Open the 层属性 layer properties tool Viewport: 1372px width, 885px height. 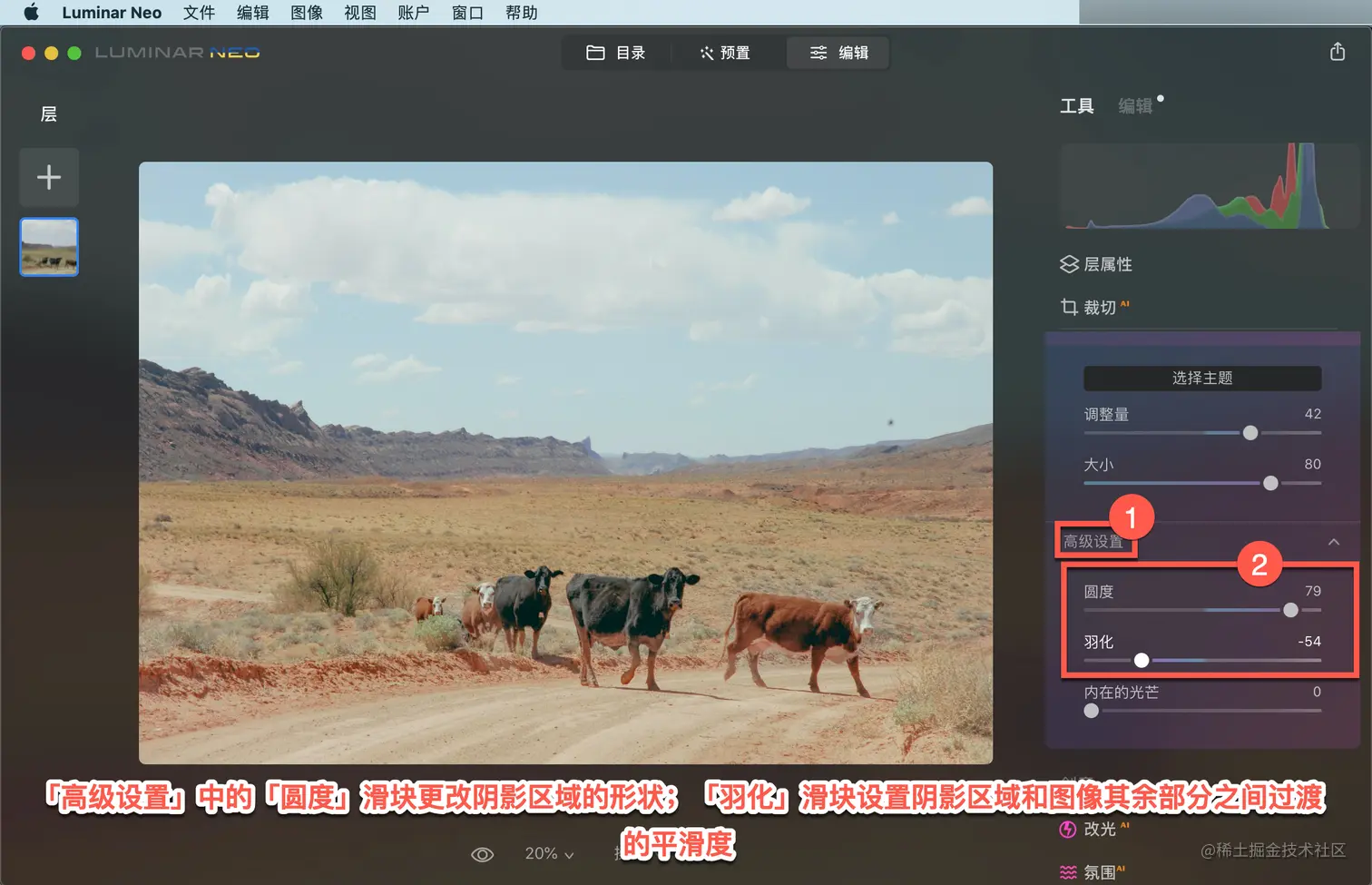click(x=1096, y=264)
